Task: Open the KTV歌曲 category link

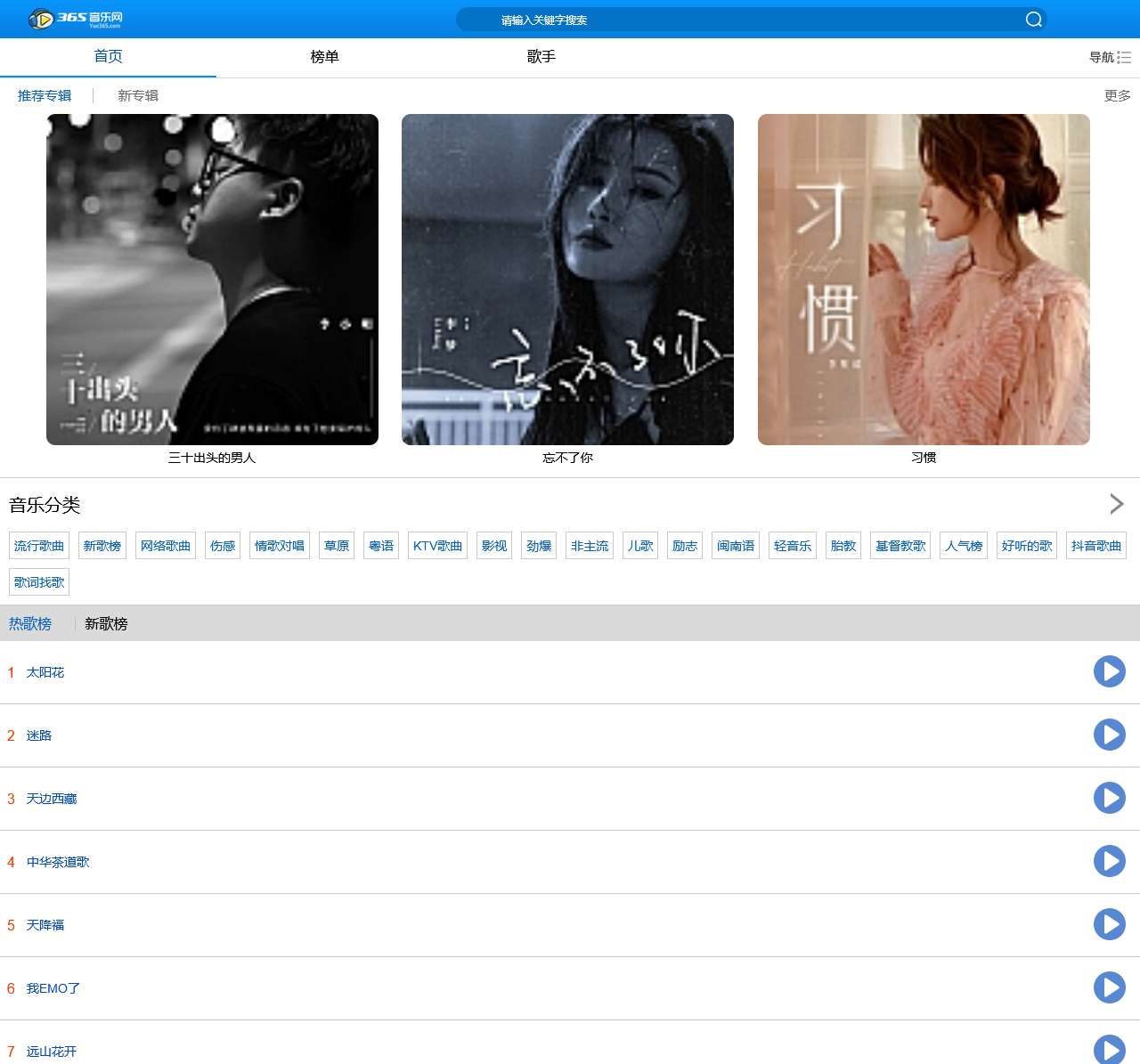Action: (x=437, y=546)
